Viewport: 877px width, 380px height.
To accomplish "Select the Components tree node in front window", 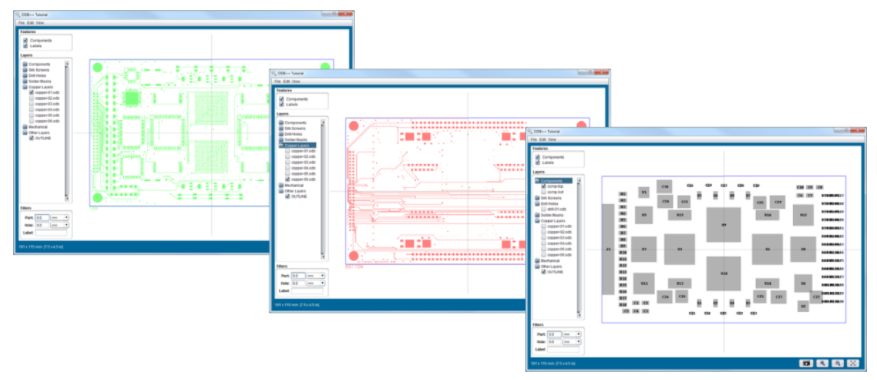I will [553, 181].
